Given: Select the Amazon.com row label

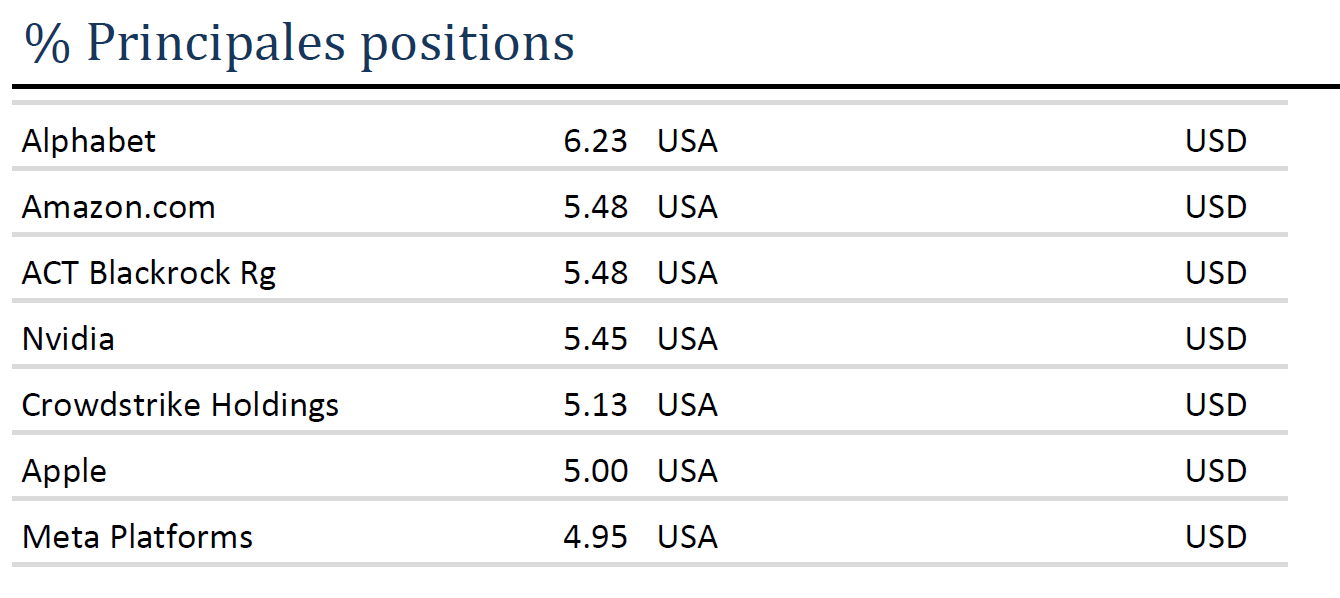Looking at the screenshot, I should tap(119, 207).
